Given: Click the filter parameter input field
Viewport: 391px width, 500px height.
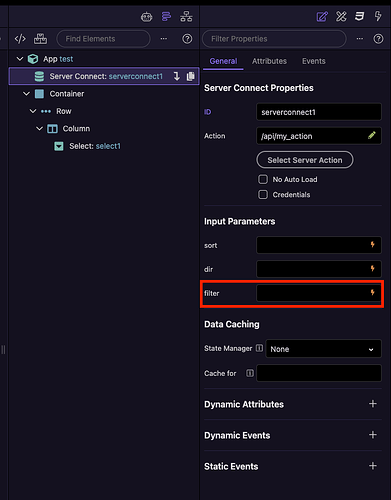Looking at the screenshot, I should tap(319, 293).
